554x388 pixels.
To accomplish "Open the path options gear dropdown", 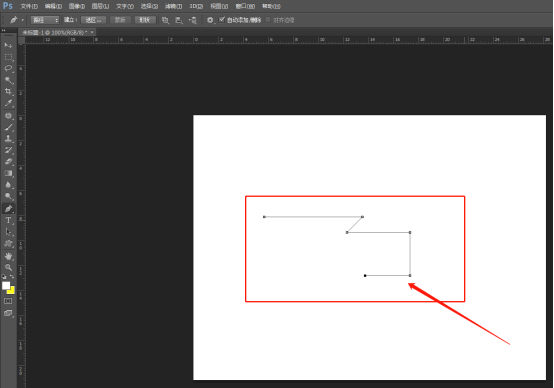I will point(210,20).
